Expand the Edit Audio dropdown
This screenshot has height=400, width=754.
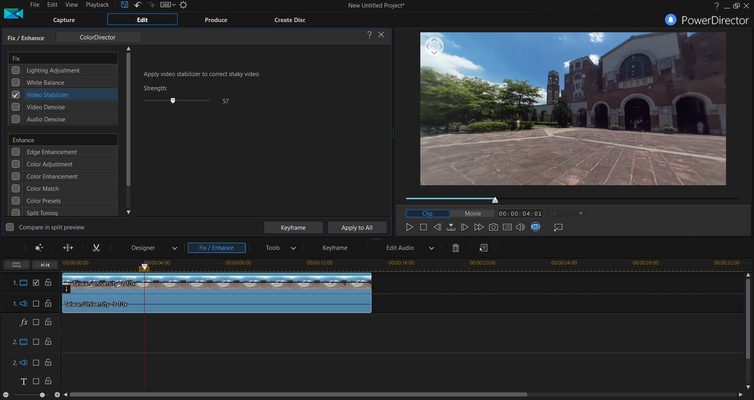click(x=431, y=247)
